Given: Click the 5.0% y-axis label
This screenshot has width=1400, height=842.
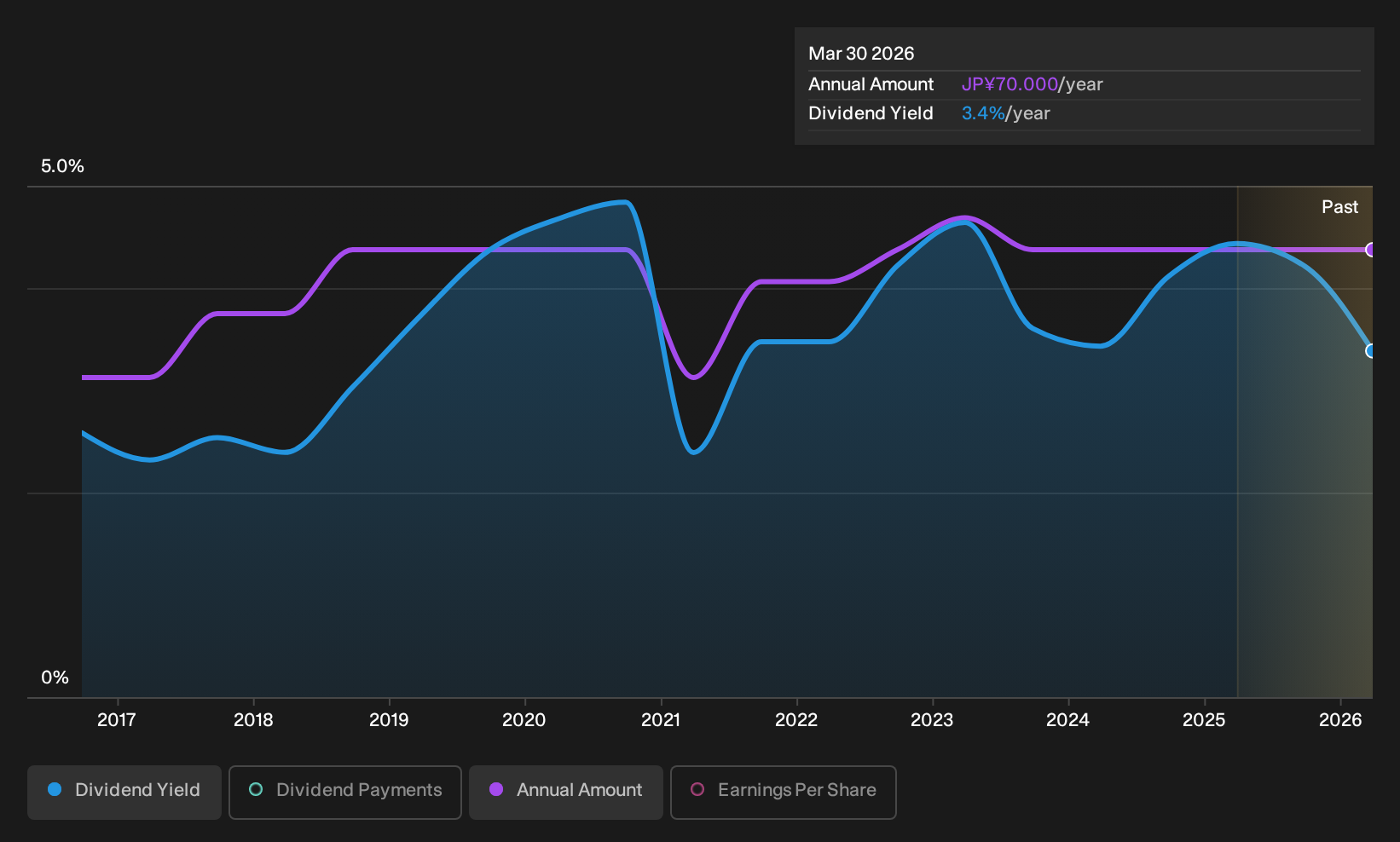Looking at the screenshot, I should pyautogui.click(x=62, y=166).
